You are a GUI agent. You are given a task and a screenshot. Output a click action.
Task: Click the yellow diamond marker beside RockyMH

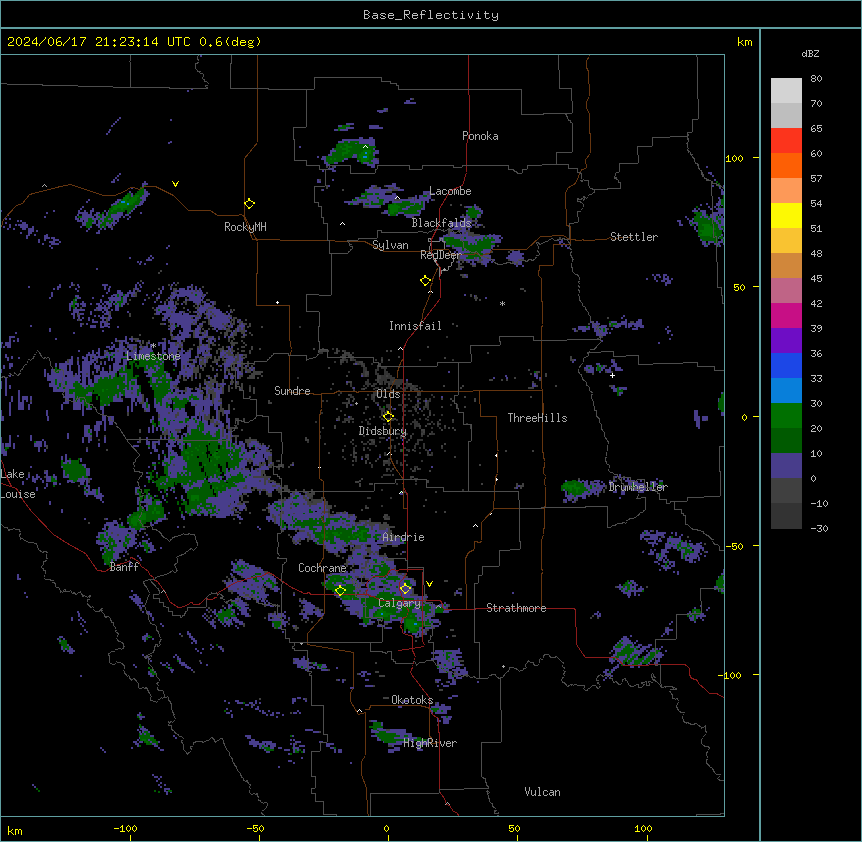pyautogui.click(x=250, y=204)
